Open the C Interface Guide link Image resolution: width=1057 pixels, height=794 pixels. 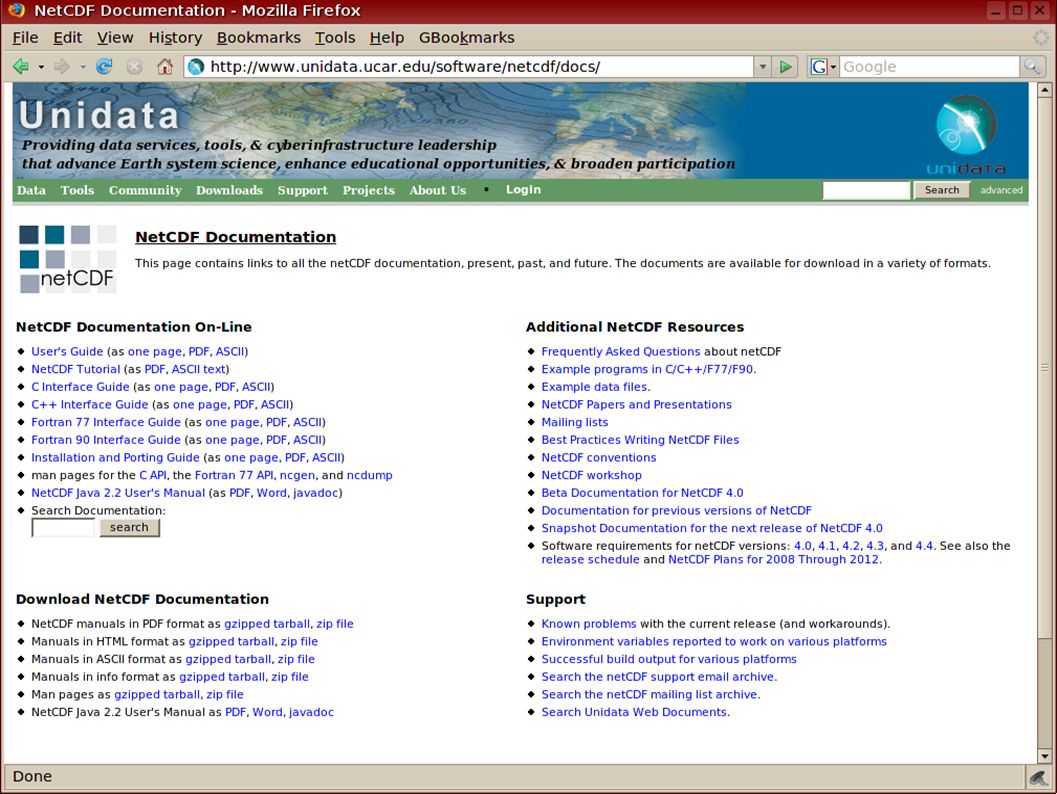[x=80, y=386]
